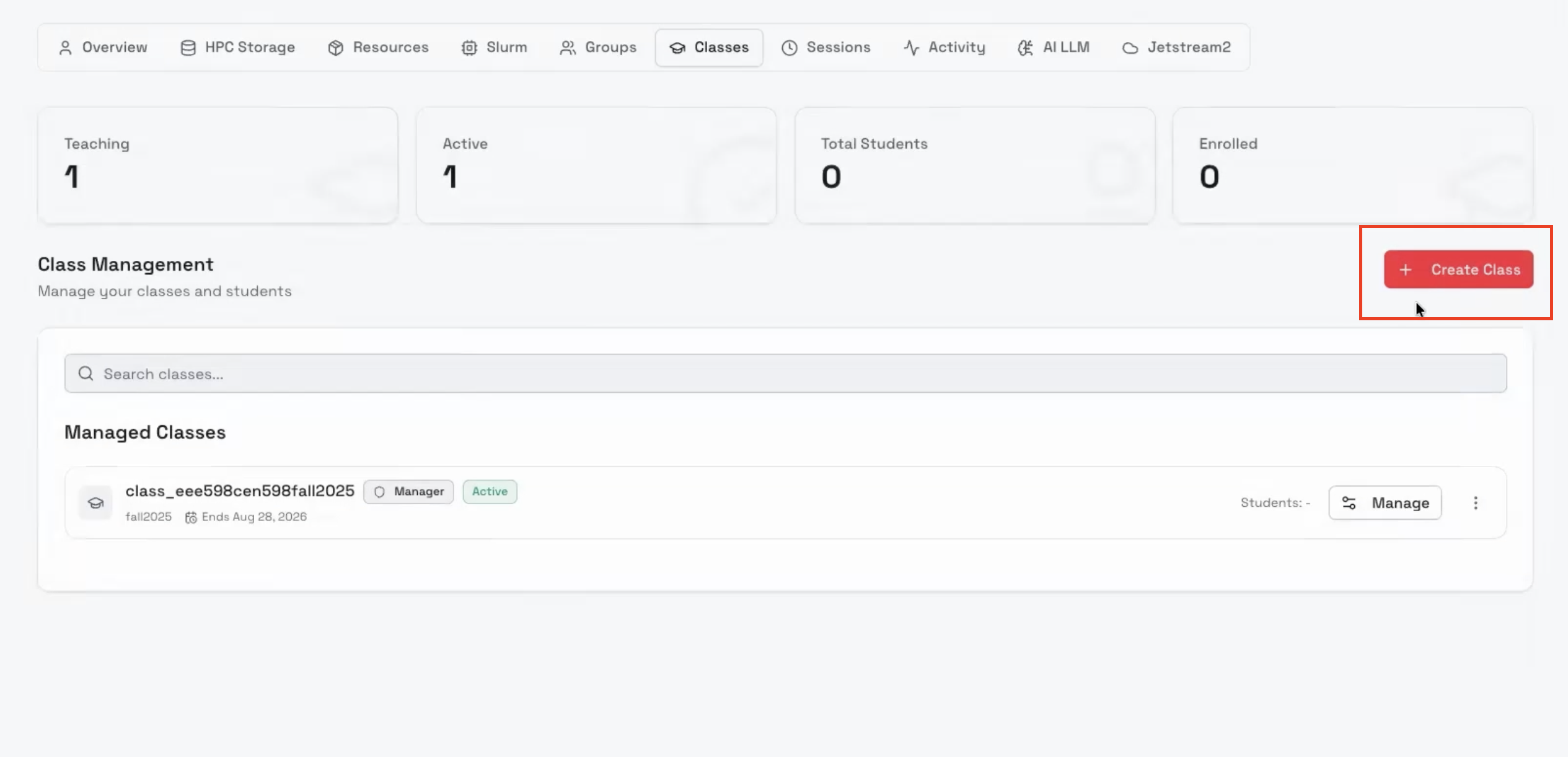Select the Classes tab
The width and height of the screenshot is (1568, 757).
tap(709, 48)
